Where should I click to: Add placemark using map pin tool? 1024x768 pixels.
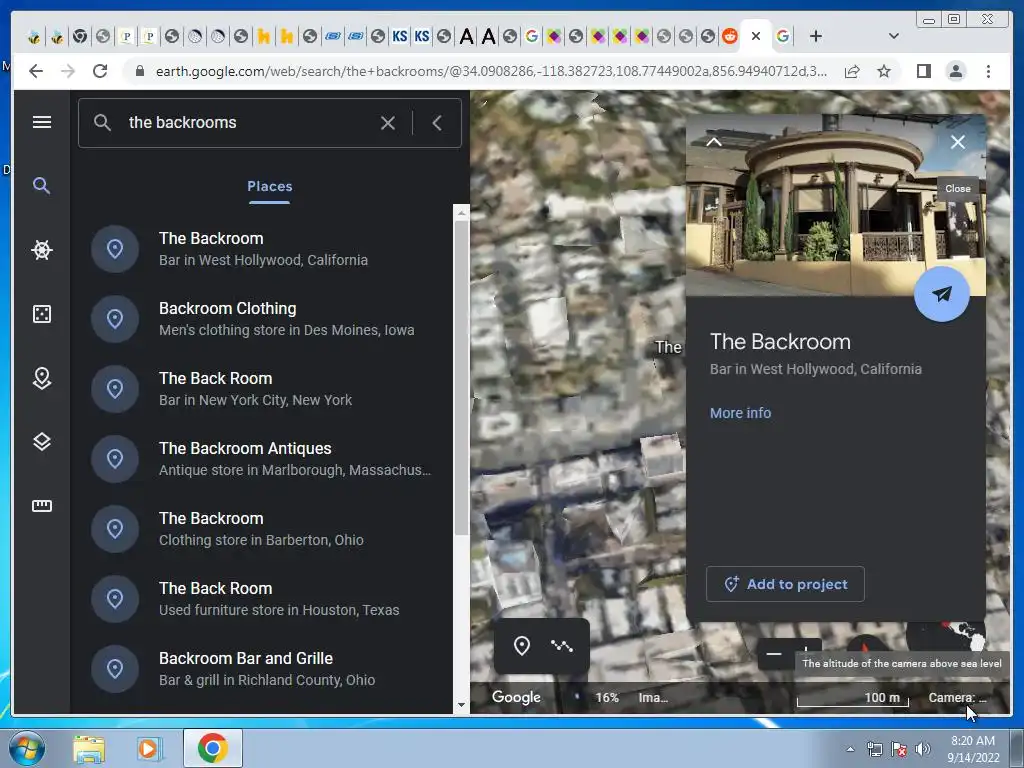(521, 646)
